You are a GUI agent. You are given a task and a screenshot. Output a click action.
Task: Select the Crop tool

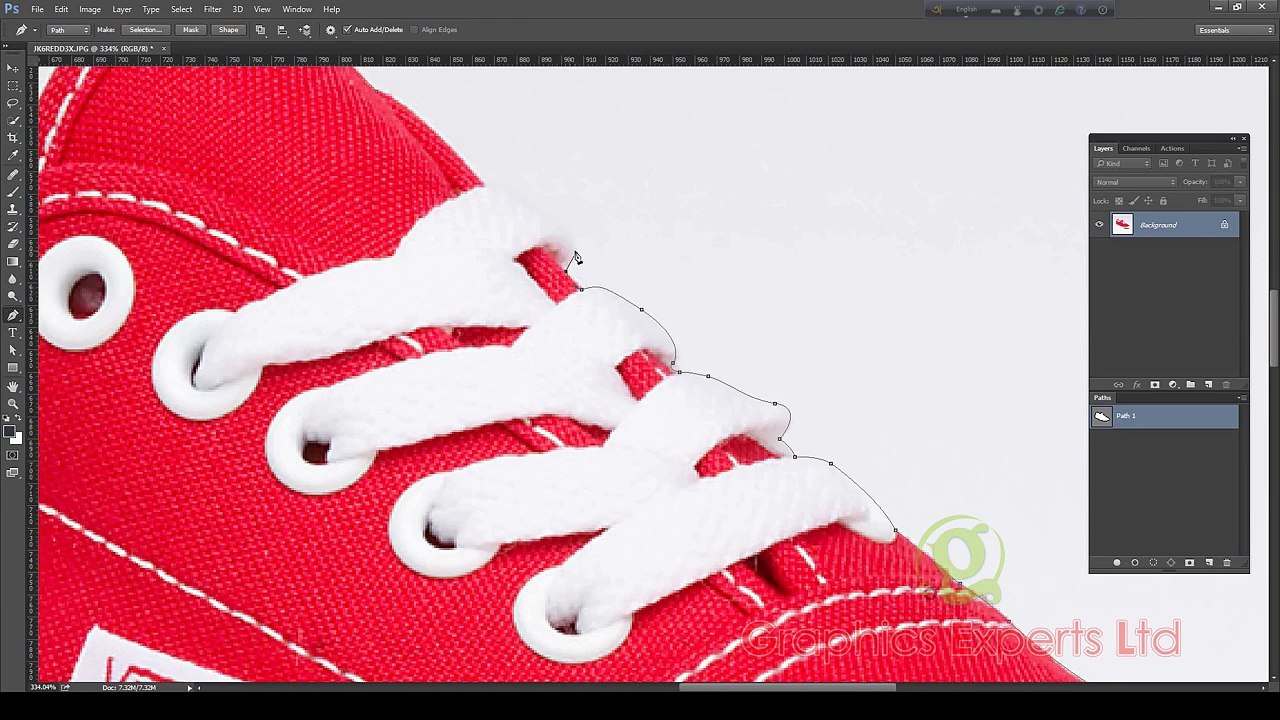tap(13, 138)
